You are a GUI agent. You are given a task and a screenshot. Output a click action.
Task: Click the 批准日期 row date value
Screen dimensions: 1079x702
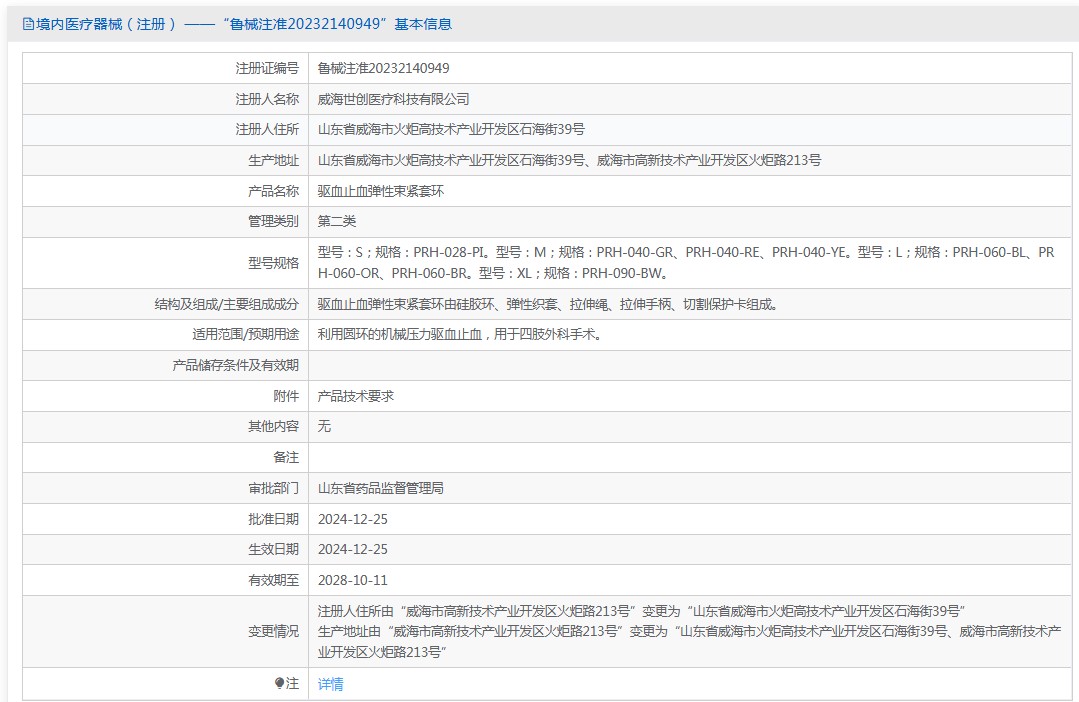click(x=352, y=519)
